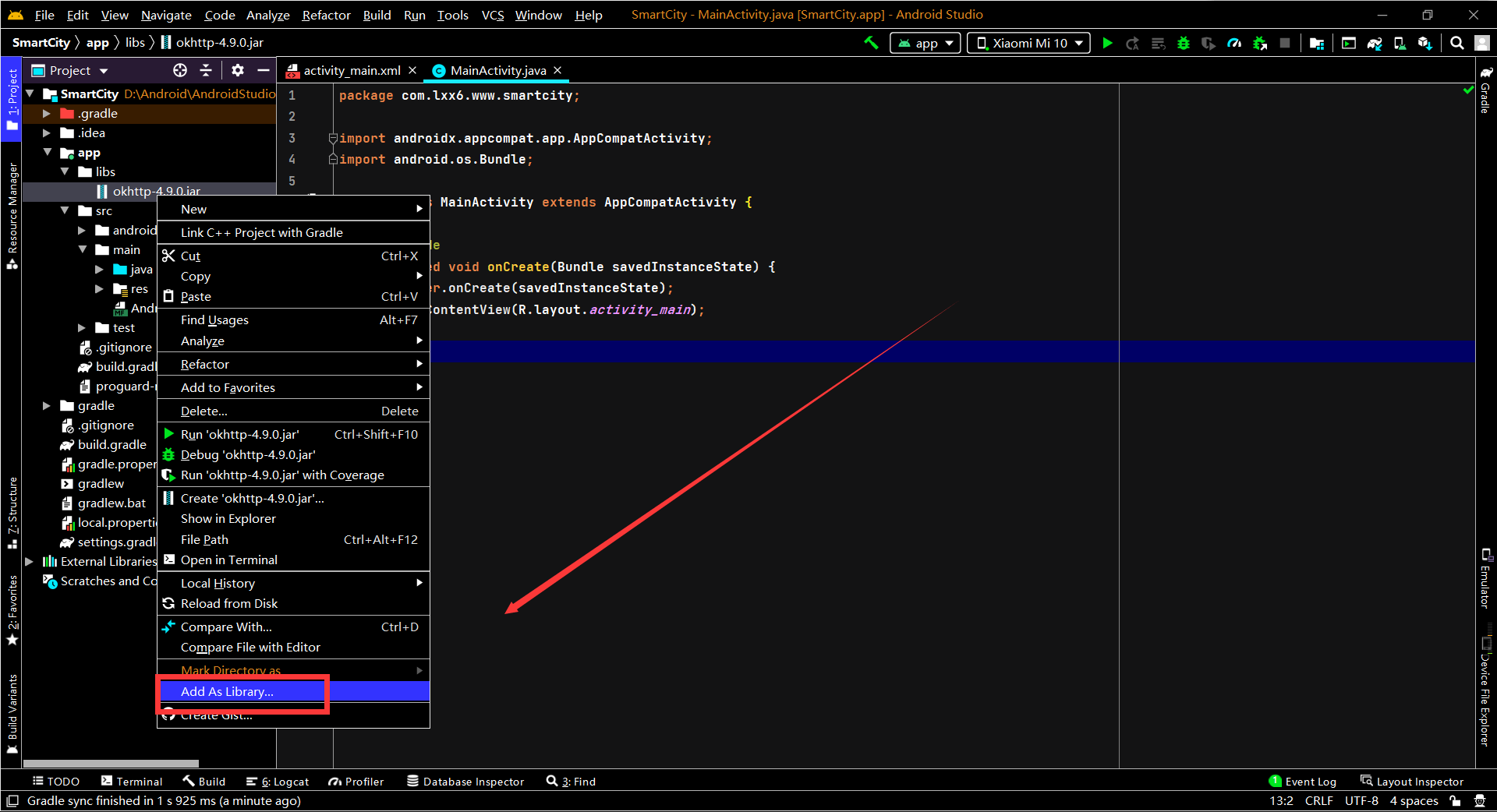Start debugging with the green bug icon

(x=1184, y=43)
